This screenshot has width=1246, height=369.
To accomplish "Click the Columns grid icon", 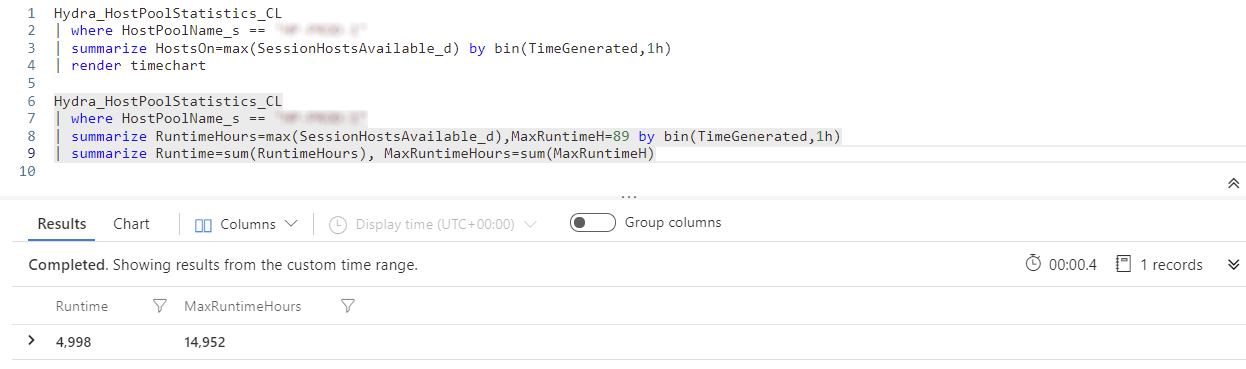I will (x=202, y=225).
